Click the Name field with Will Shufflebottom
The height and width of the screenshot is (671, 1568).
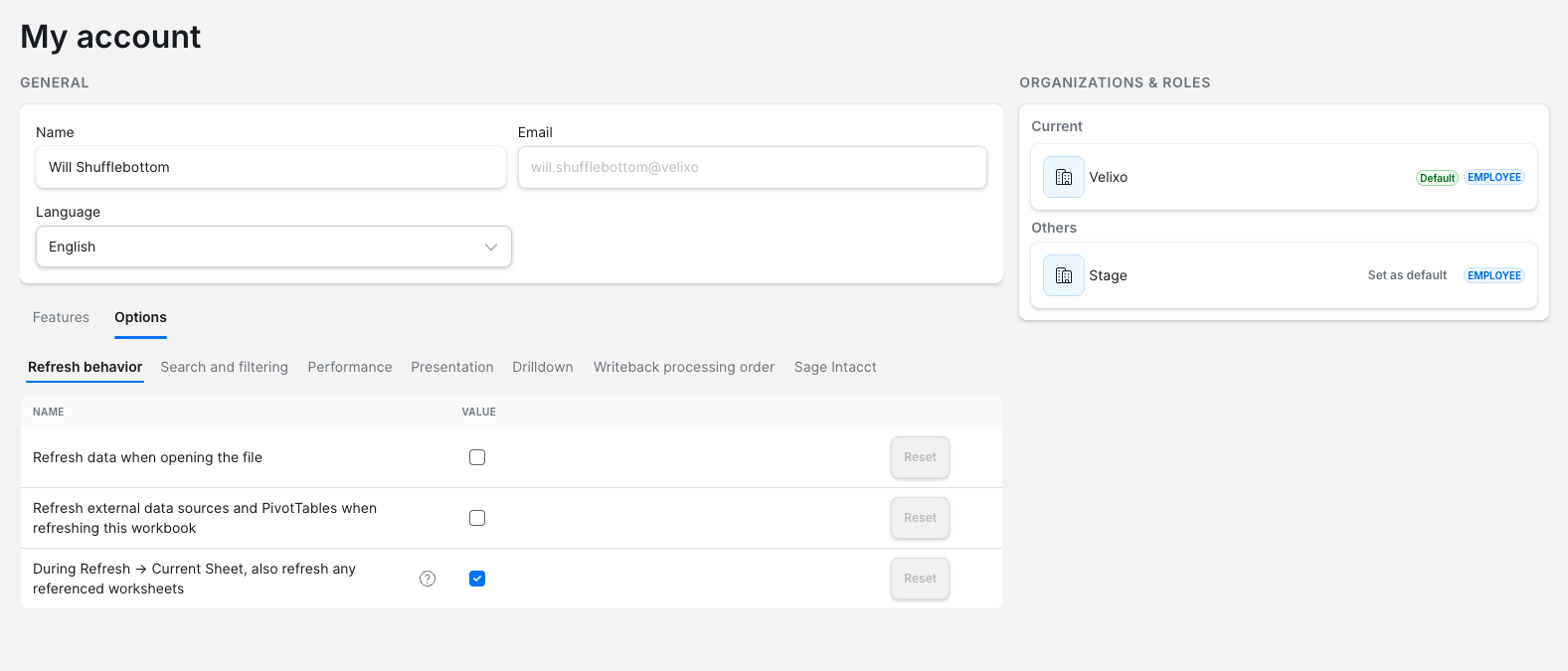tap(271, 167)
